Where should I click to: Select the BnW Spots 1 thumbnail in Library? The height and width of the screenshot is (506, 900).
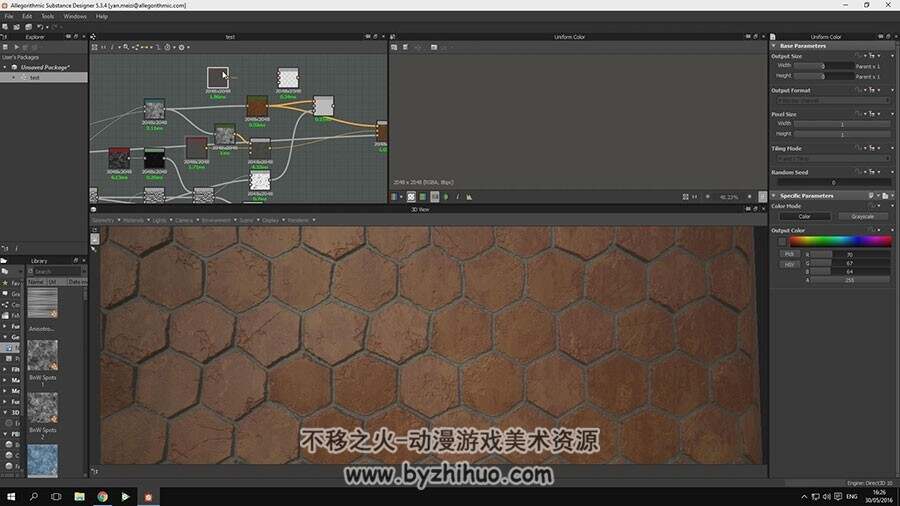pos(42,355)
